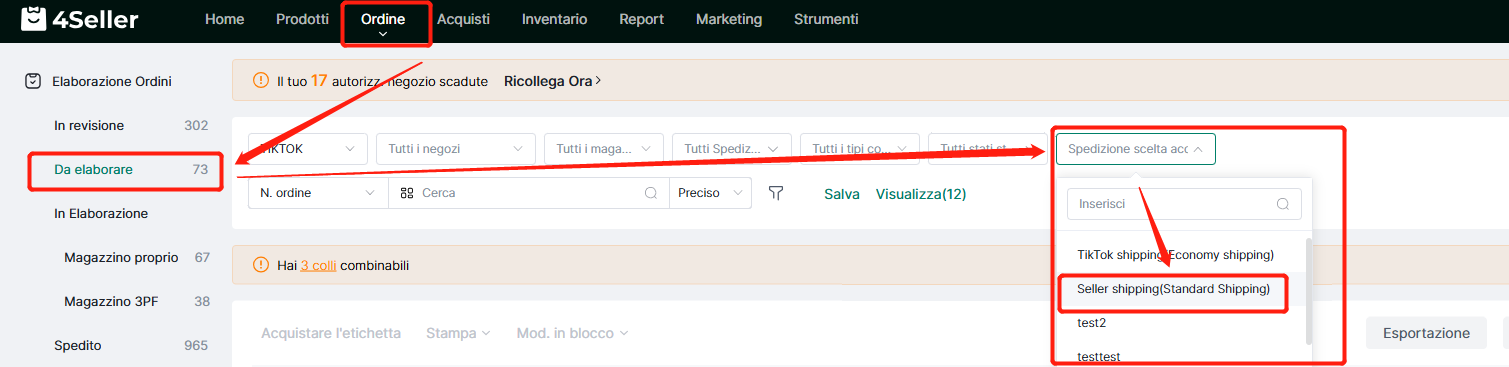Click the dropdown list scrollbar

pos(1309,290)
